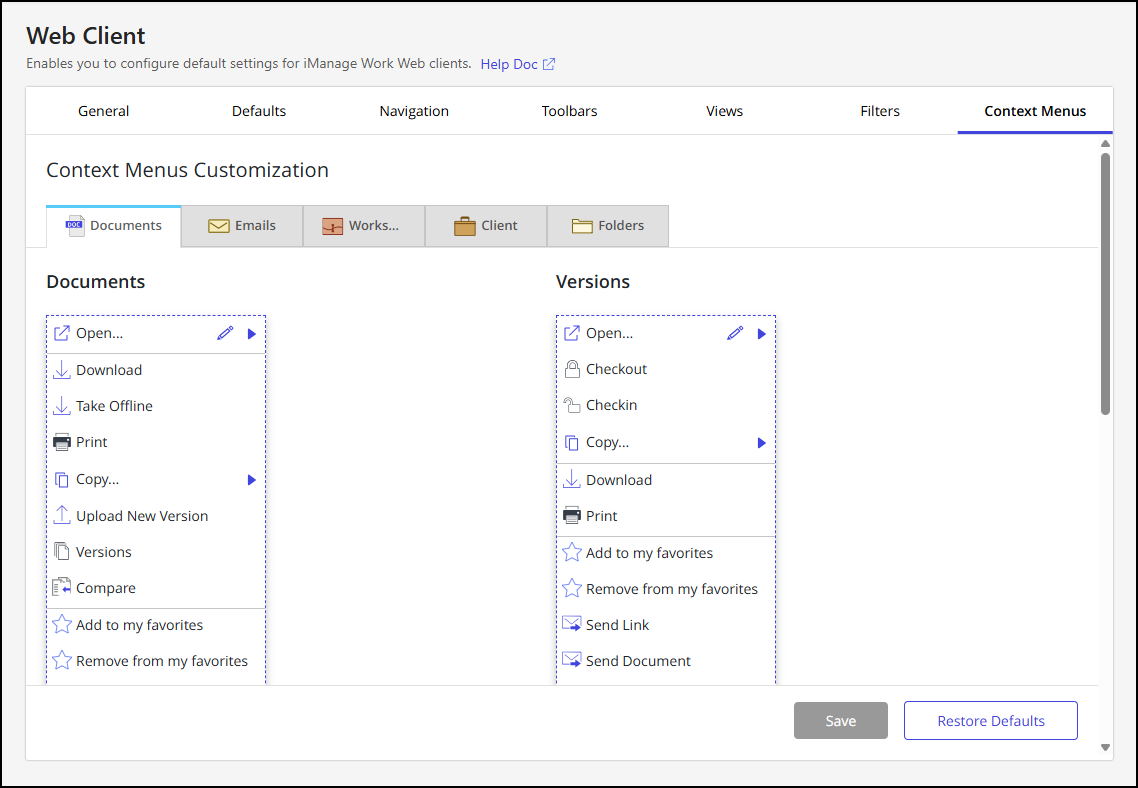Image resolution: width=1138 pixels, height=788 pixels.
Task: Click the pencil icon beside Open in Documents
Action: pos(225,333)
